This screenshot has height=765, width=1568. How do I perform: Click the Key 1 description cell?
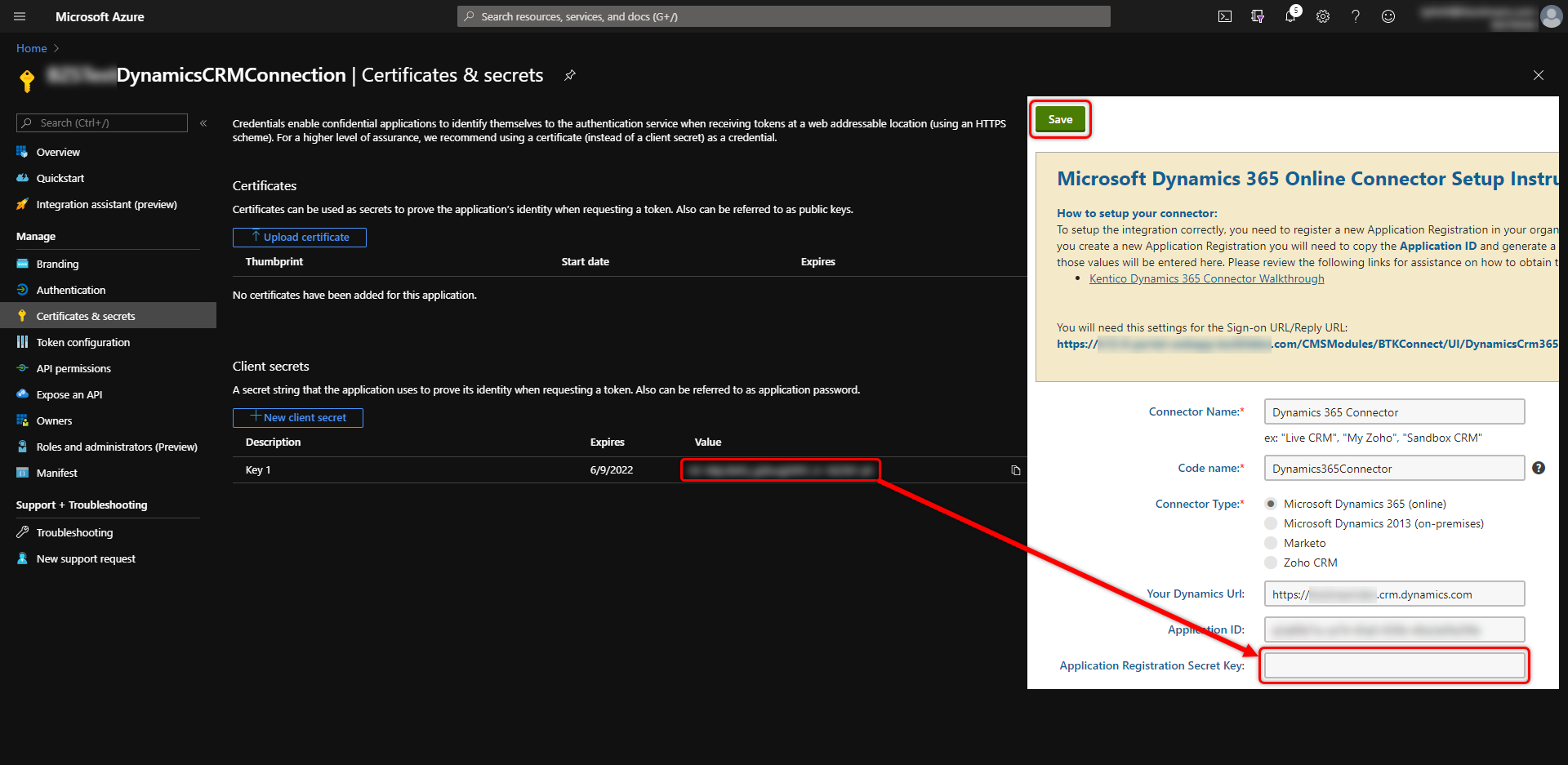258,470
